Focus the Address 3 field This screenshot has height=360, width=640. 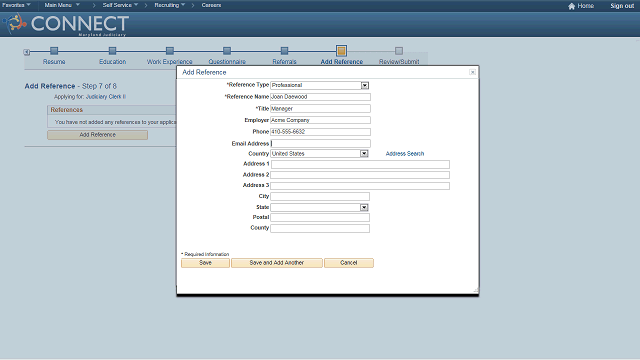click(360, 186)
